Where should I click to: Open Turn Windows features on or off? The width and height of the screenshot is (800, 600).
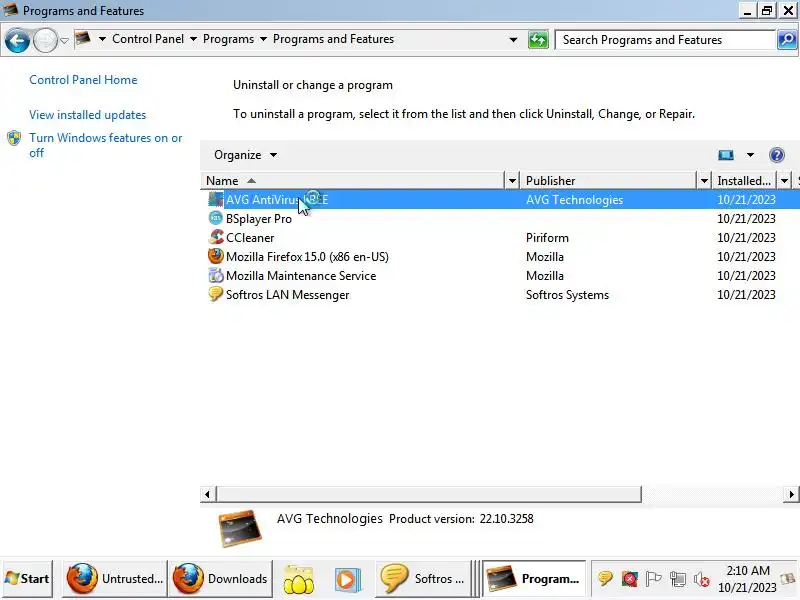click(x=105, y=145)
